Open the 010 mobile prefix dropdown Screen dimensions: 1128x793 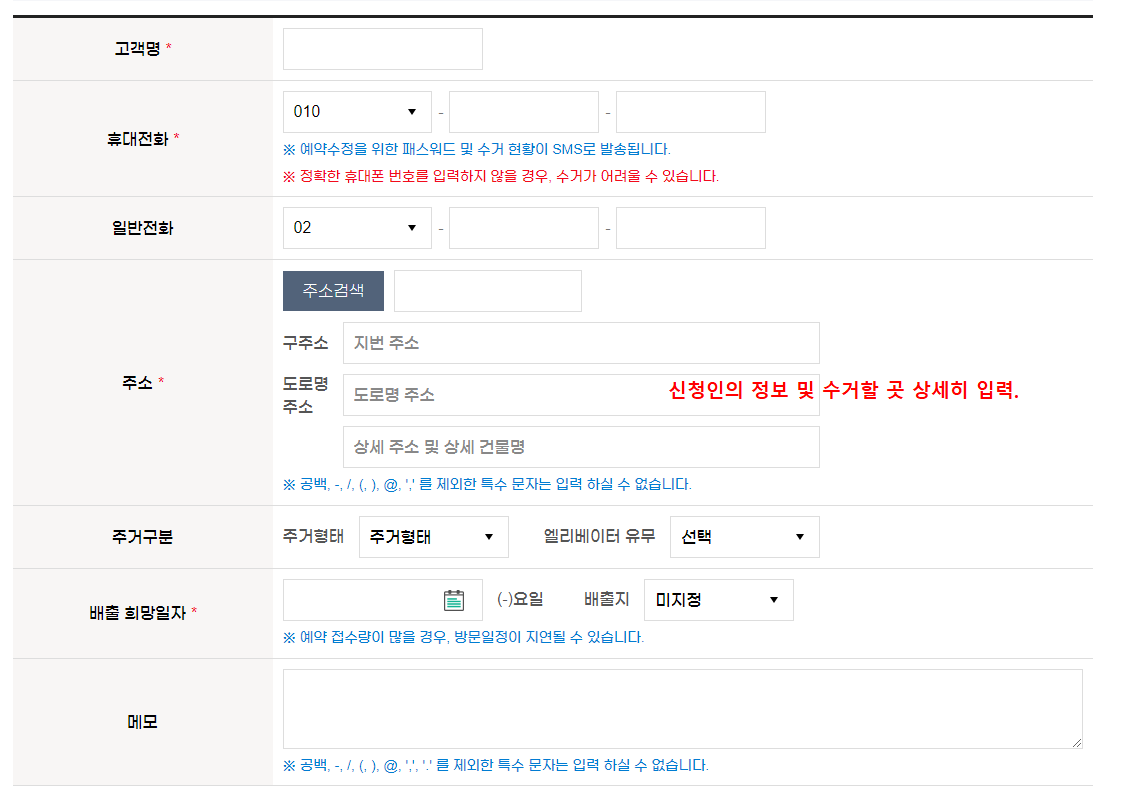[x=357, y=112]
